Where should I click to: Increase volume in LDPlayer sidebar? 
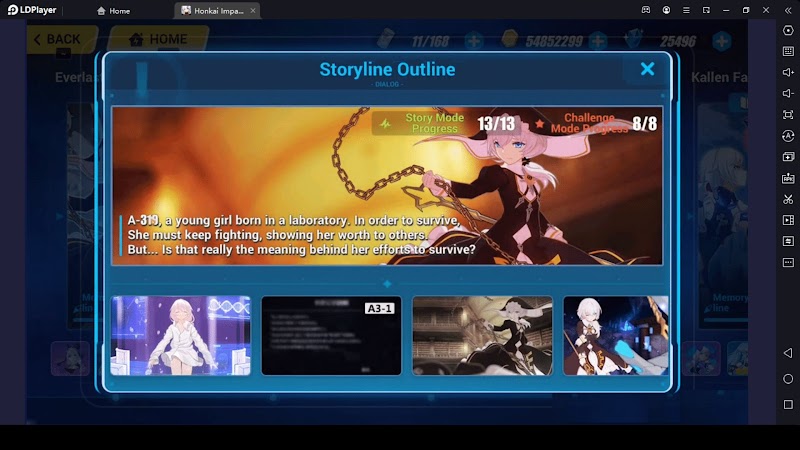pos(788,72)
